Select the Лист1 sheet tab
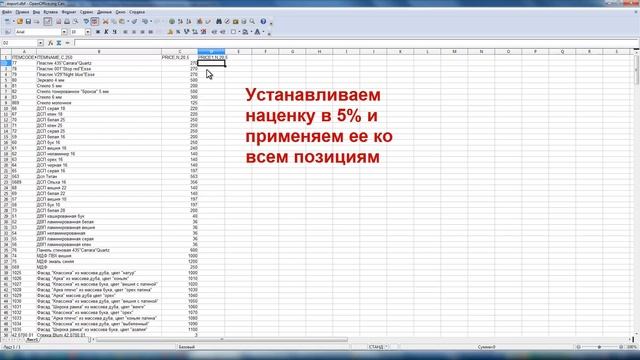 32,340
